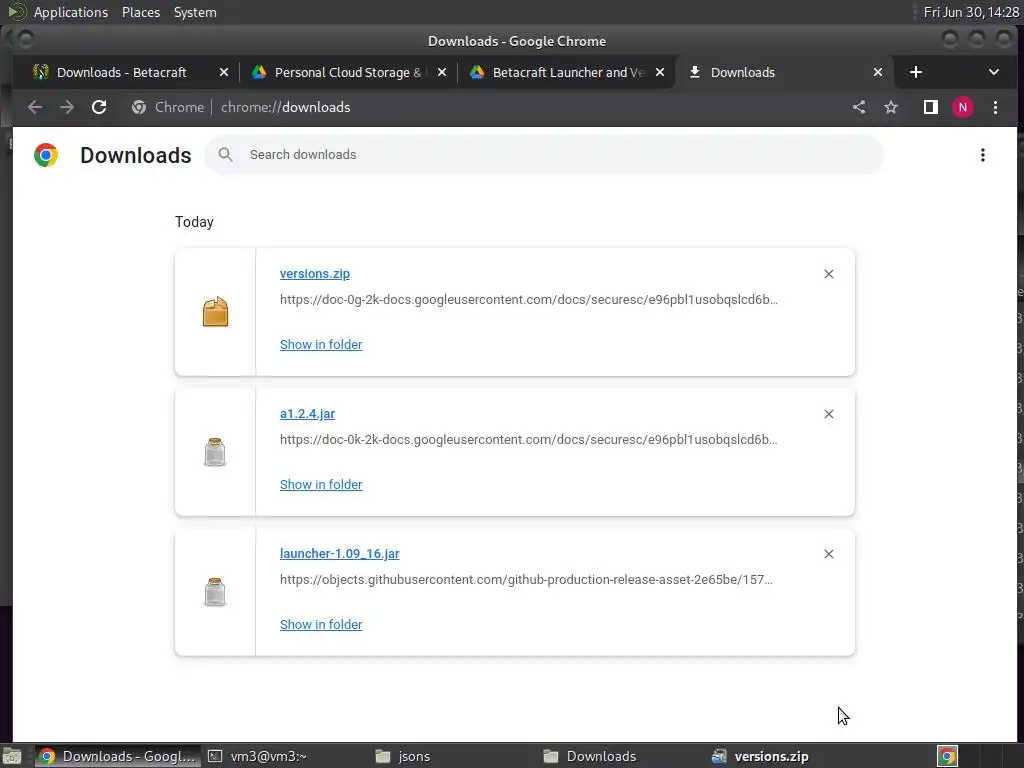Image resolution: width=1024 pixels, height=768 pixels.
Task: Click the a1.2.4.jar googleusercontent source URL
Action: click(x=528, y=440)
